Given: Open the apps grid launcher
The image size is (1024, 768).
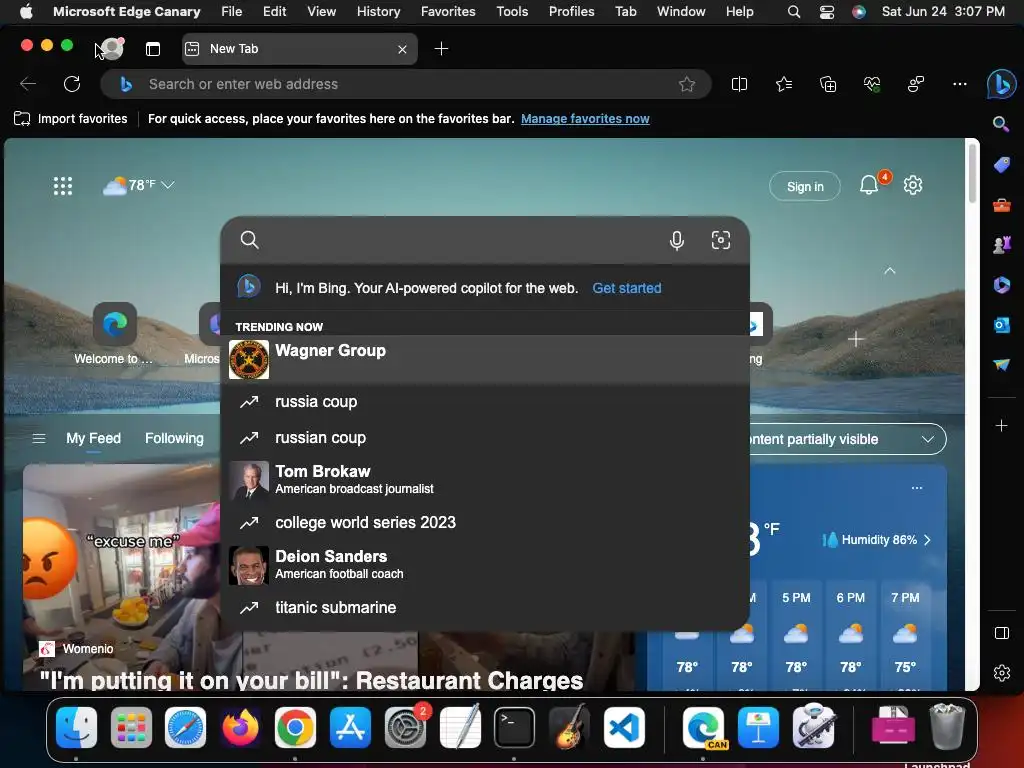Looking at the screenshot, I should (x=63, y=186).
